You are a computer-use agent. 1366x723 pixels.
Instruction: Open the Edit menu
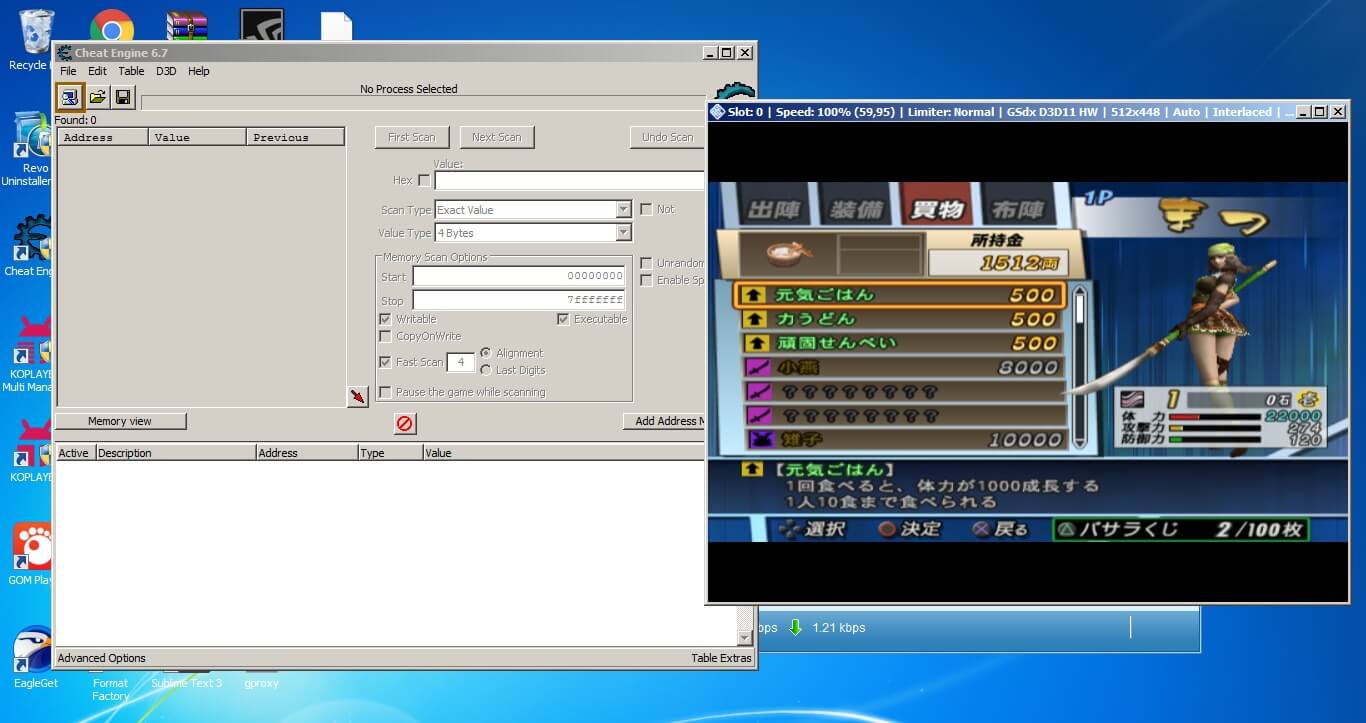[97, 71]
